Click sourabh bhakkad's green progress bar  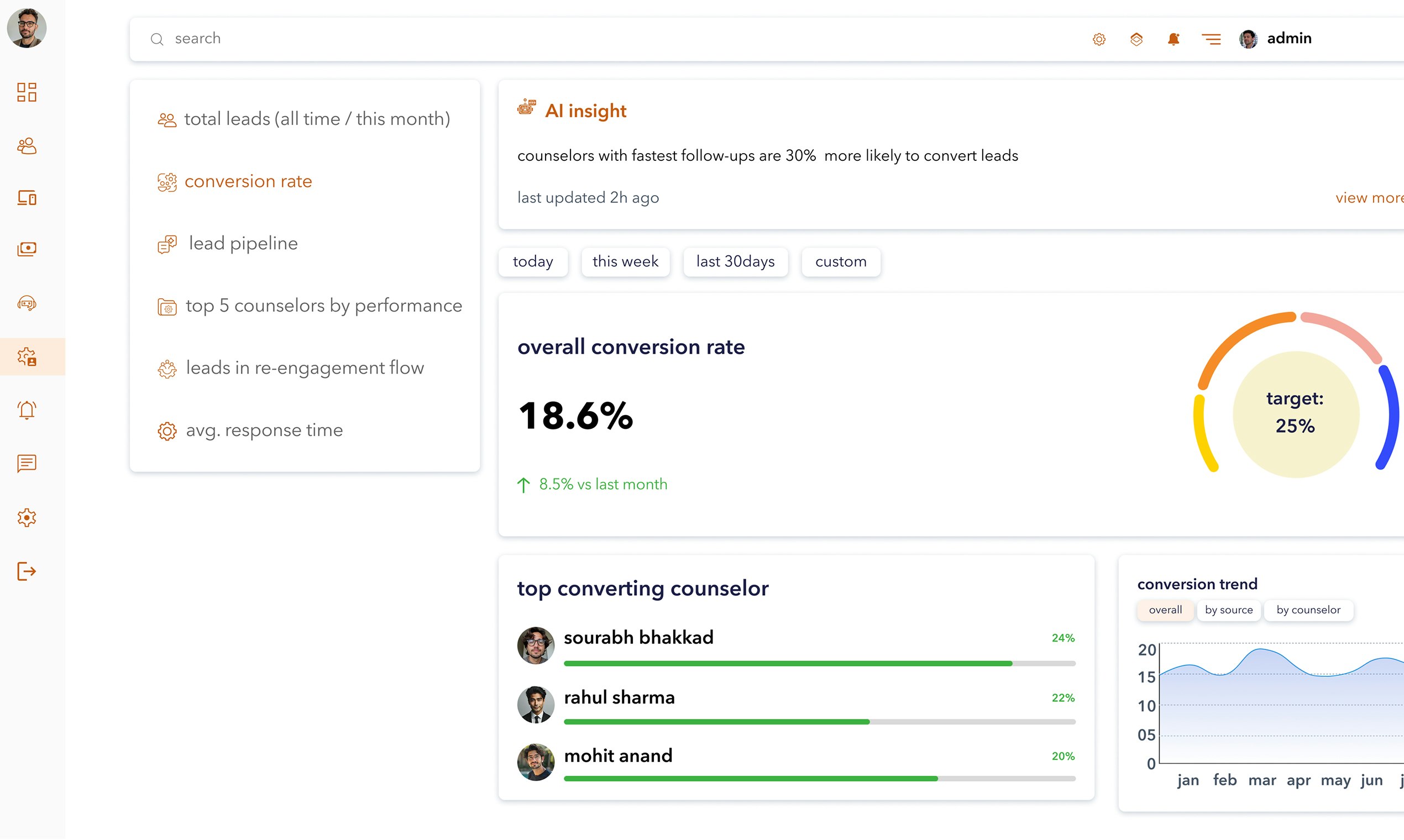pyautogui.click(x=788, y=663)
